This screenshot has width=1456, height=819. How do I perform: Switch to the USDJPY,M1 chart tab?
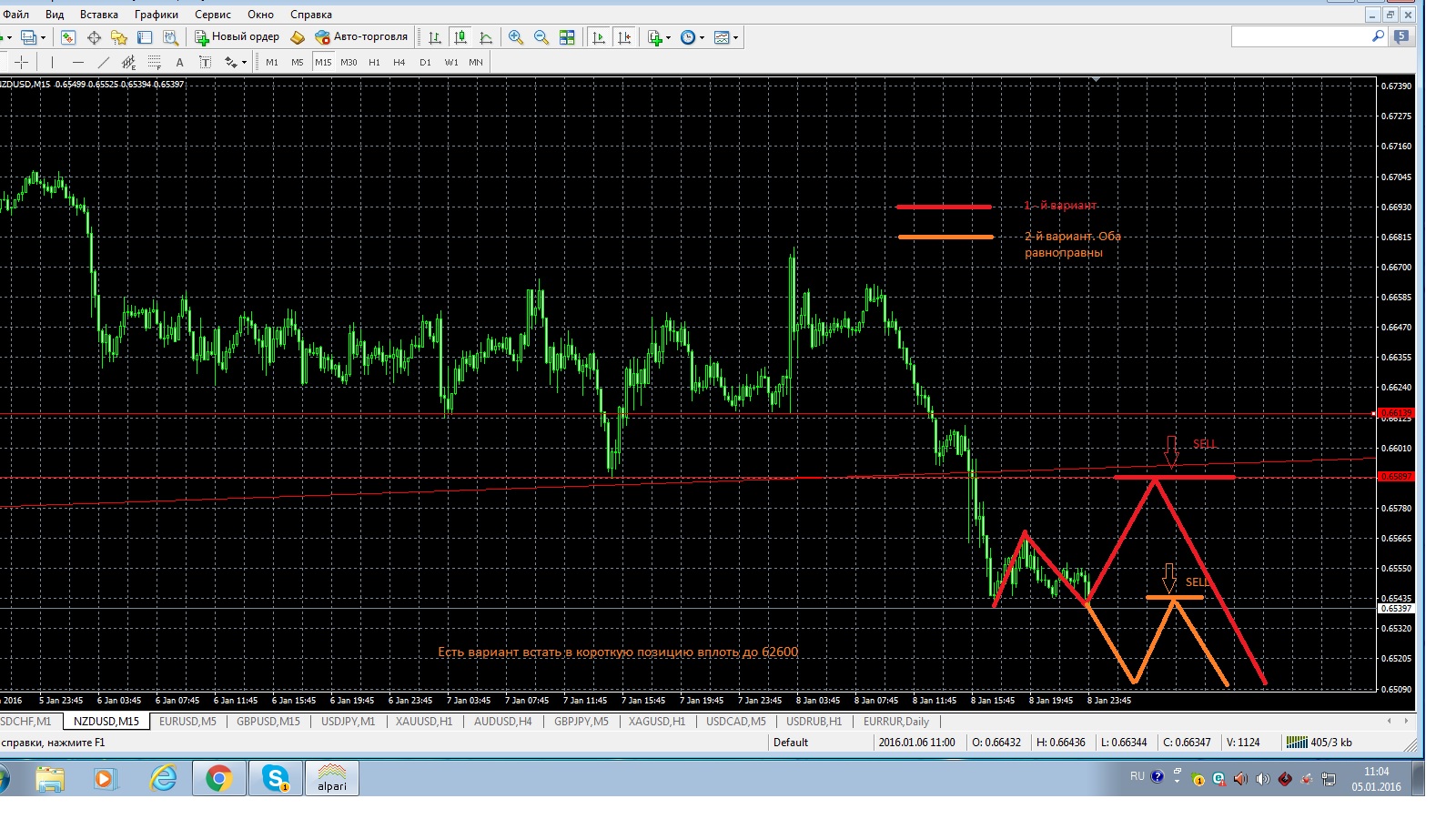click(348, 722)
